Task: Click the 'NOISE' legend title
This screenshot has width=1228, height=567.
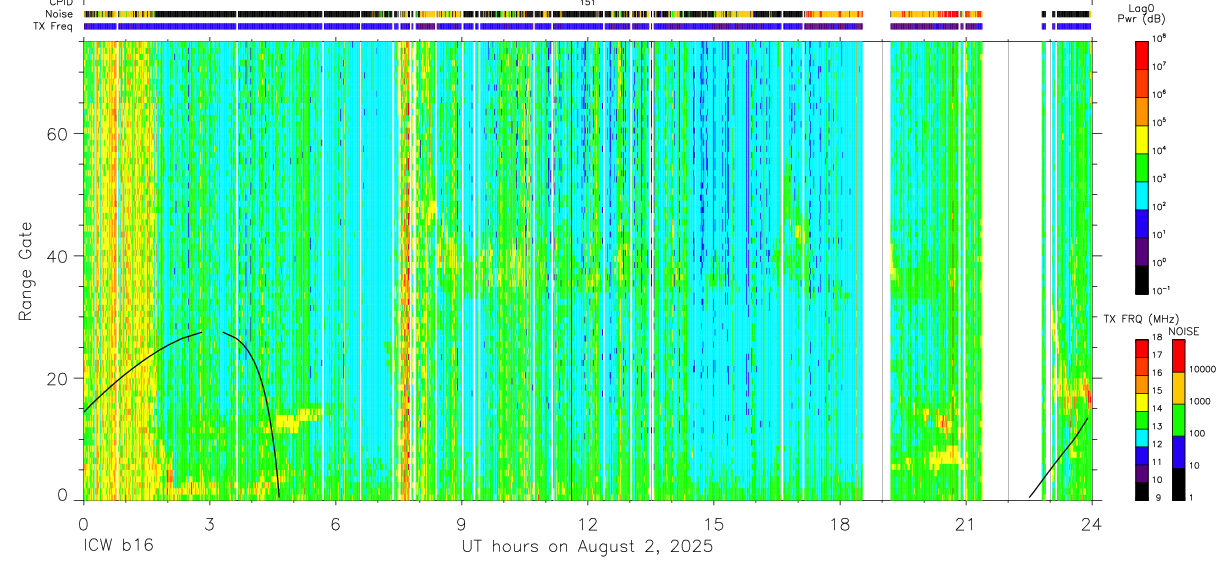Action: coord(1184,331)
